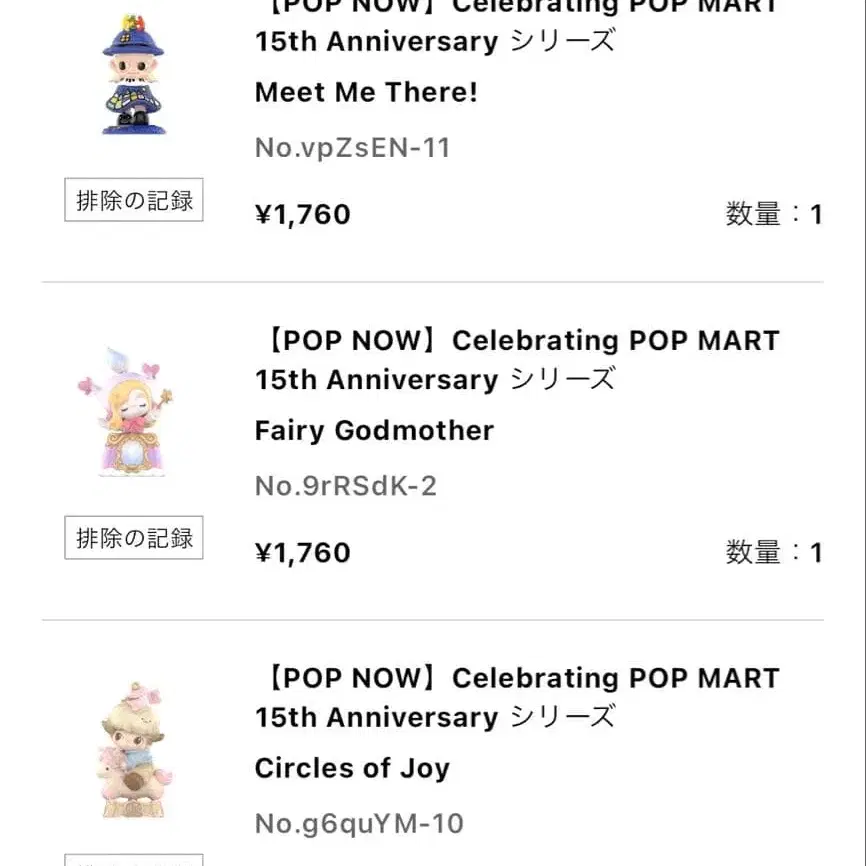View the Circles of Joy figure image

point(134,750)
